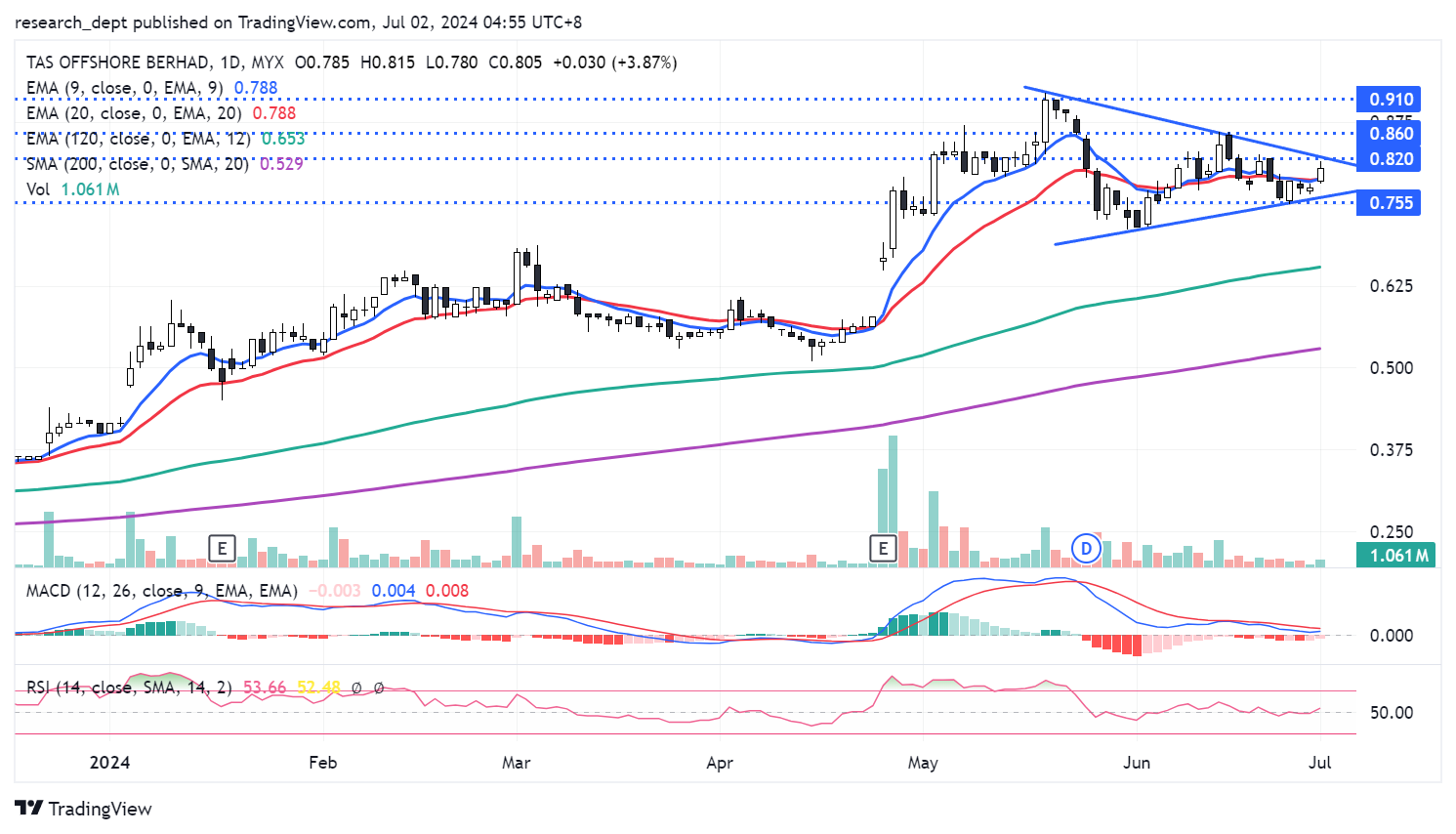This screenshot has width=1456, height=834.
Task: Select the Vol indicator legend
Action: [x=38, y=189]
